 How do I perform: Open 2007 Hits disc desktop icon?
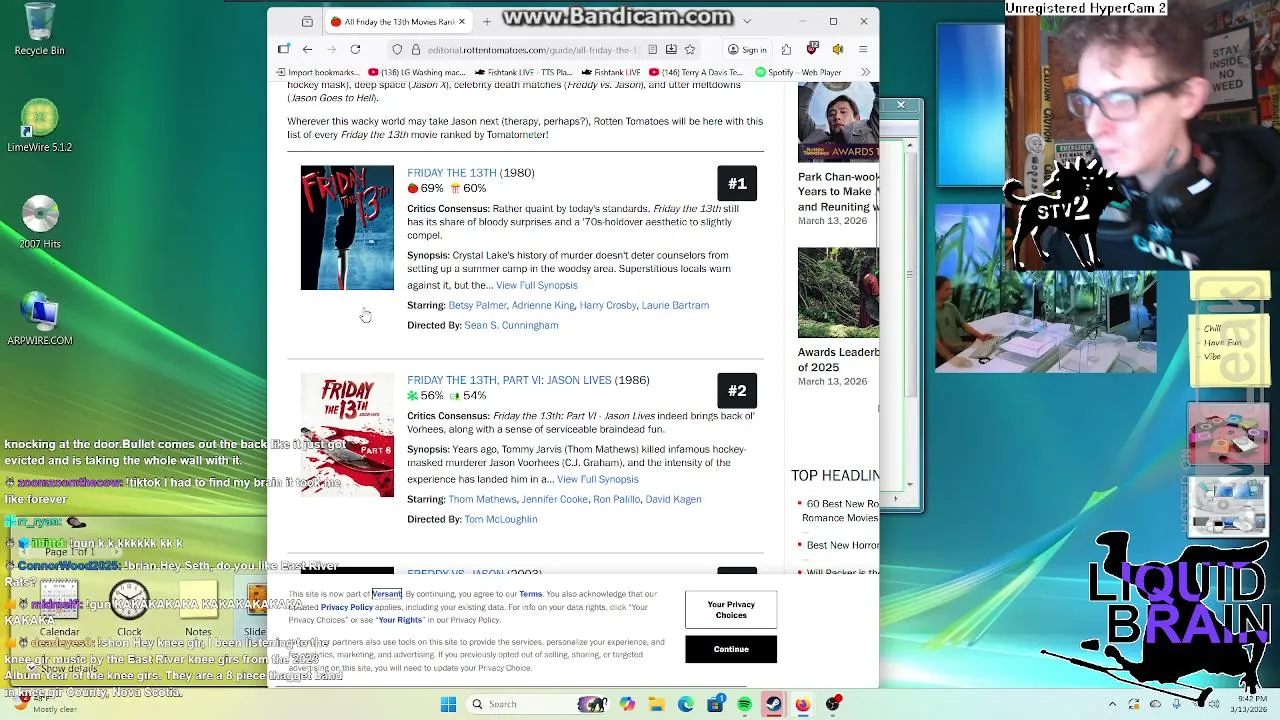(39, 222)
